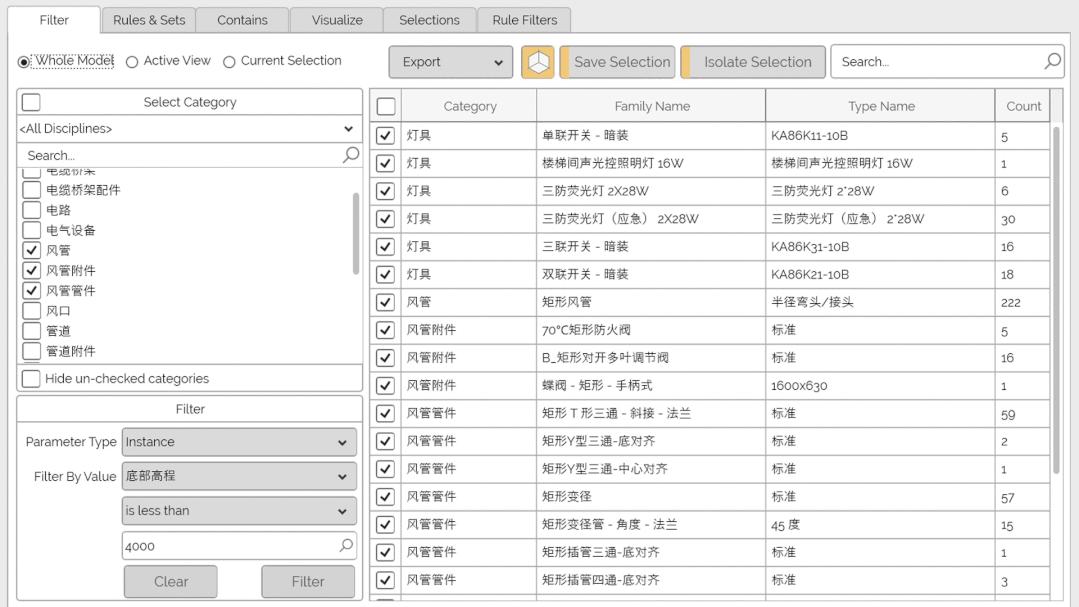Open the 'is less than' condition dropdown
The width and height of the screenshot is (1079, 607).
(x=239, y=511)
